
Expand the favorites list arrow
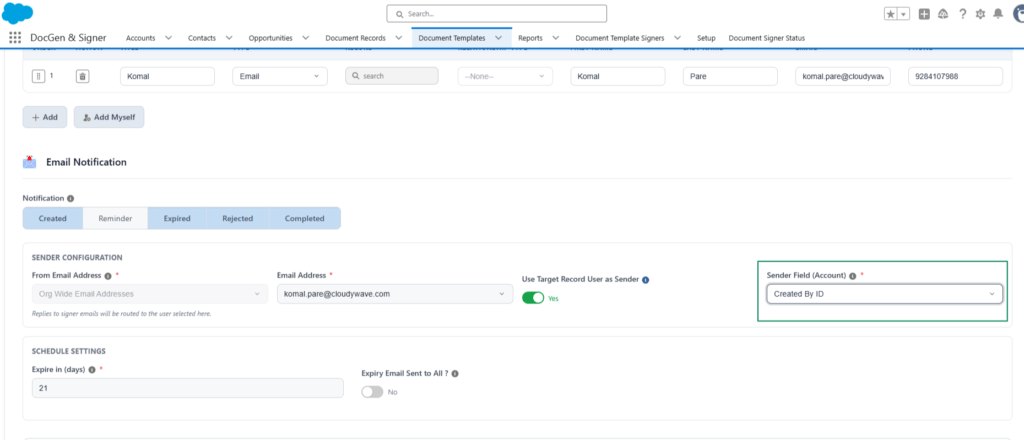(904, 14)
